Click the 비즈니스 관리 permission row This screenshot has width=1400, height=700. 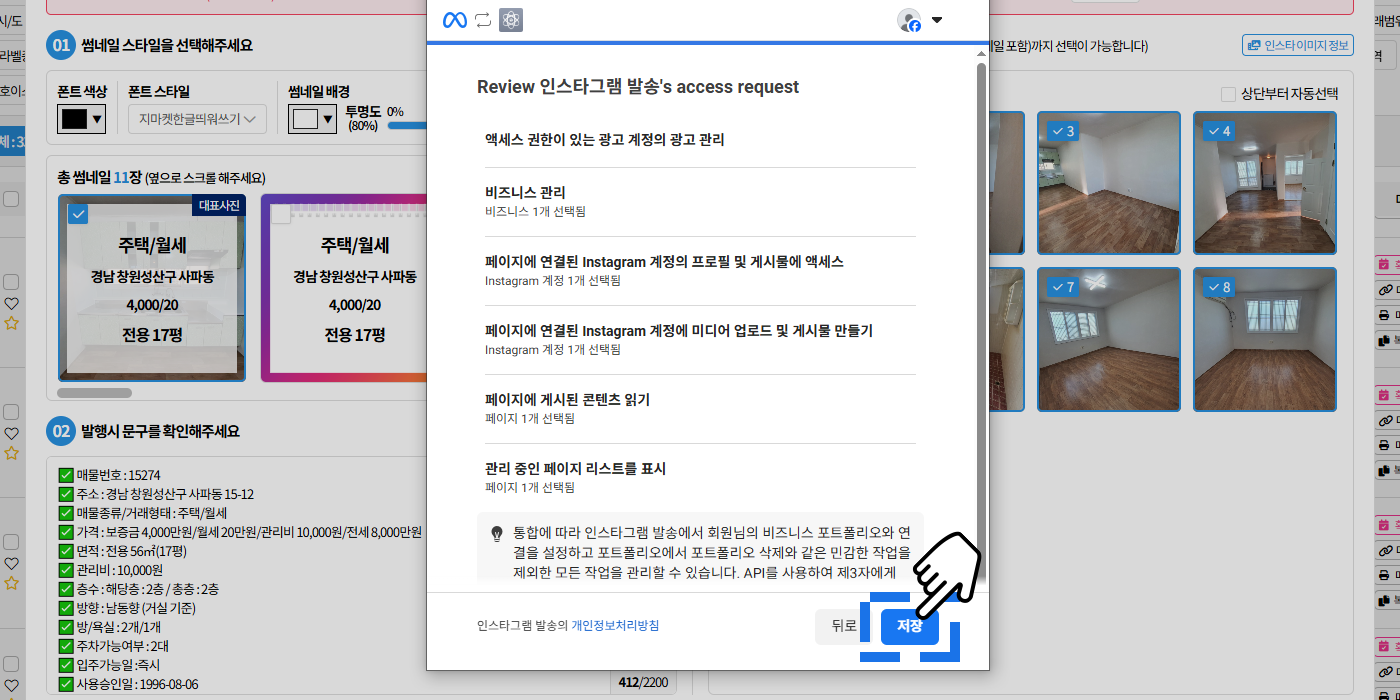coord(700,201)
